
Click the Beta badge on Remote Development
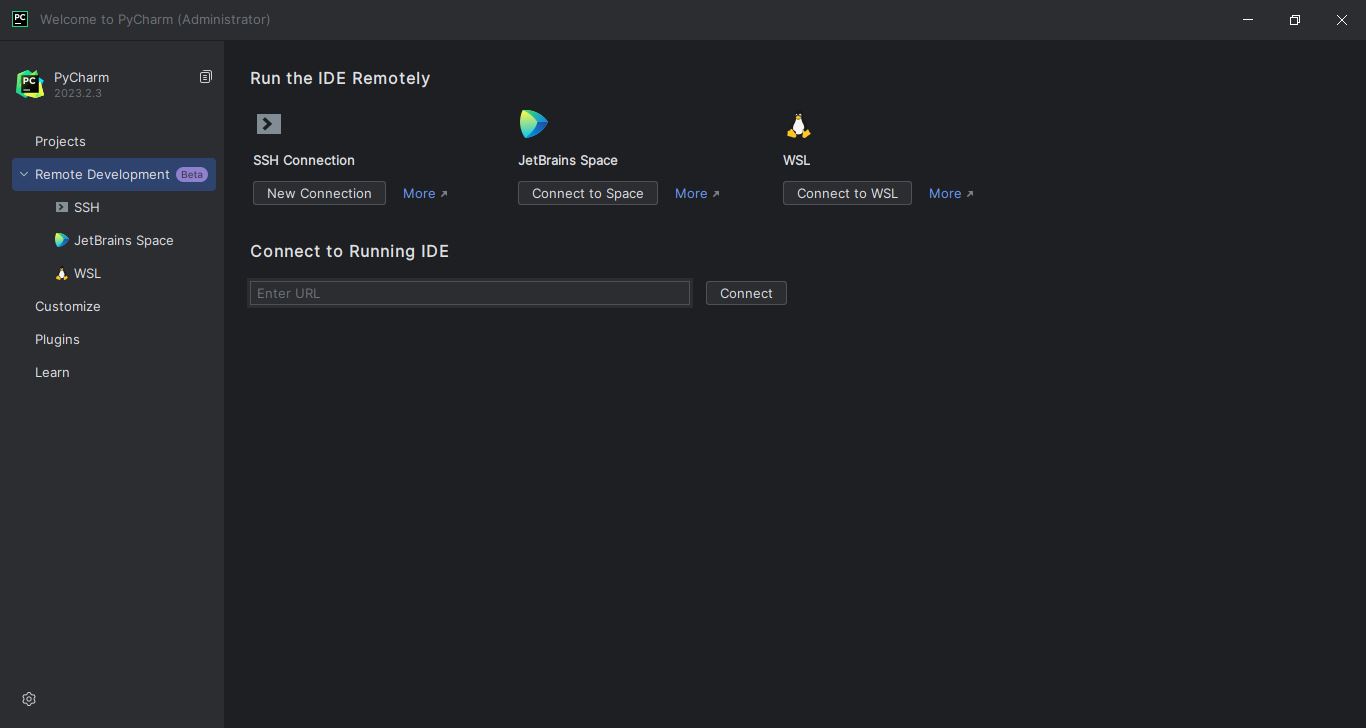(192, 174)
